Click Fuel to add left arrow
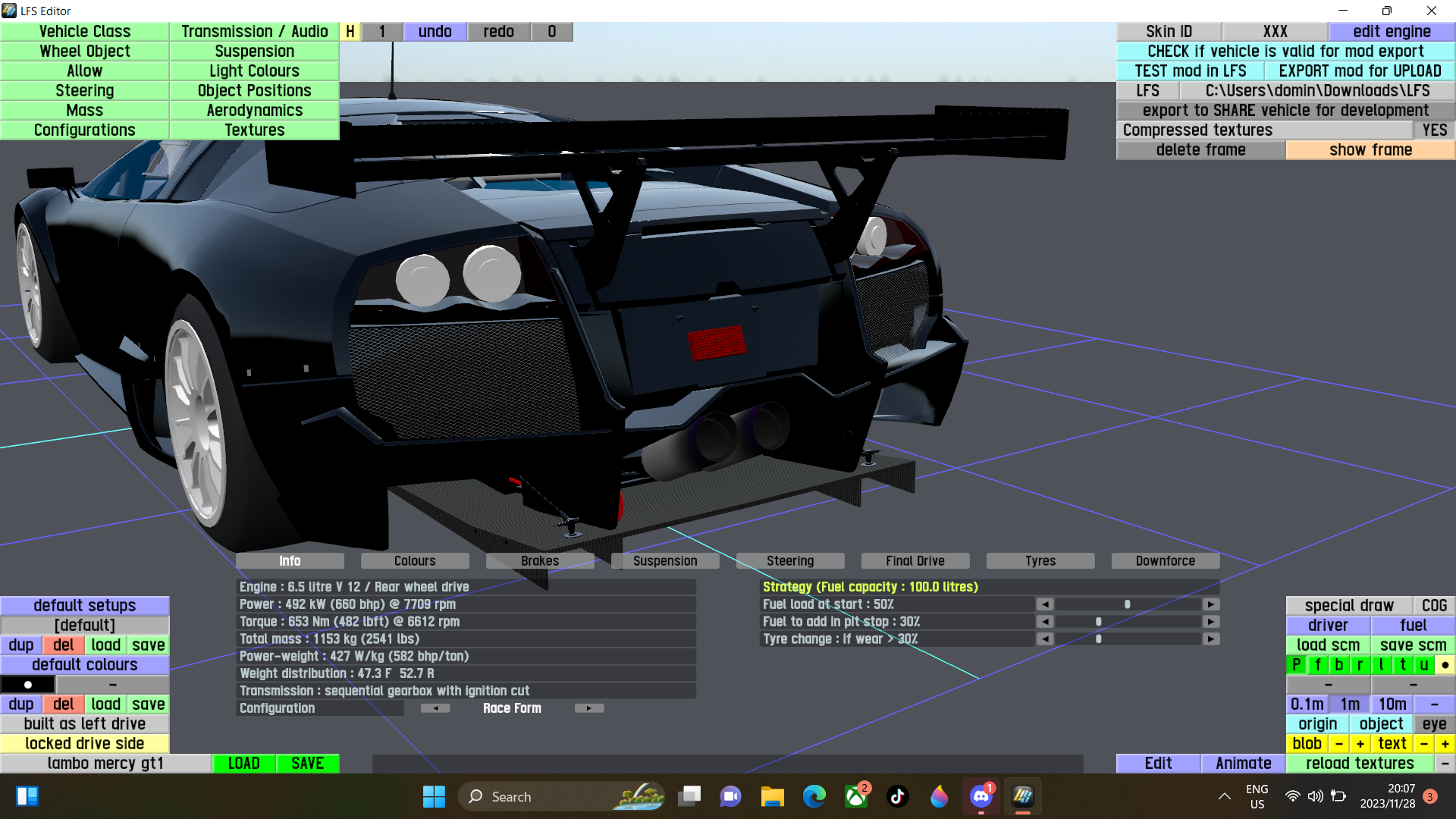The height and width of the screenshot is (819, 1456). point(1045,622)
